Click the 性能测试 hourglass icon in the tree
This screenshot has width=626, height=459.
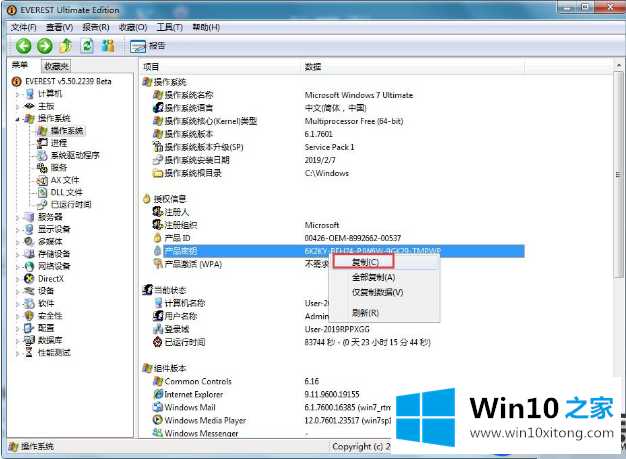pyautogui.click(x=29, y=353)
